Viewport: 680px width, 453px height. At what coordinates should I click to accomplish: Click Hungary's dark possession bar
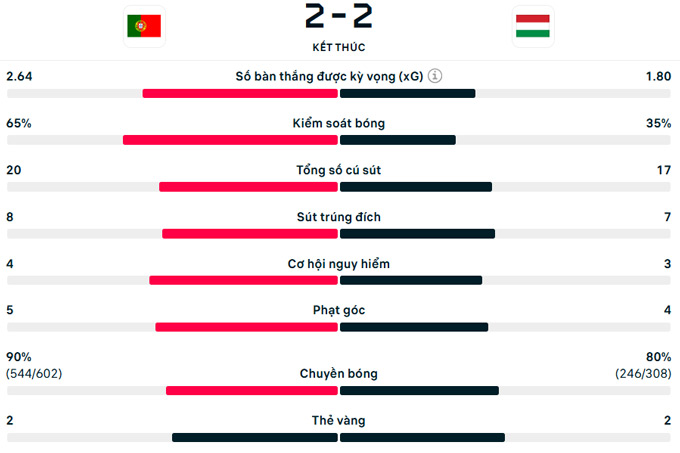click(x=398, y=140)
